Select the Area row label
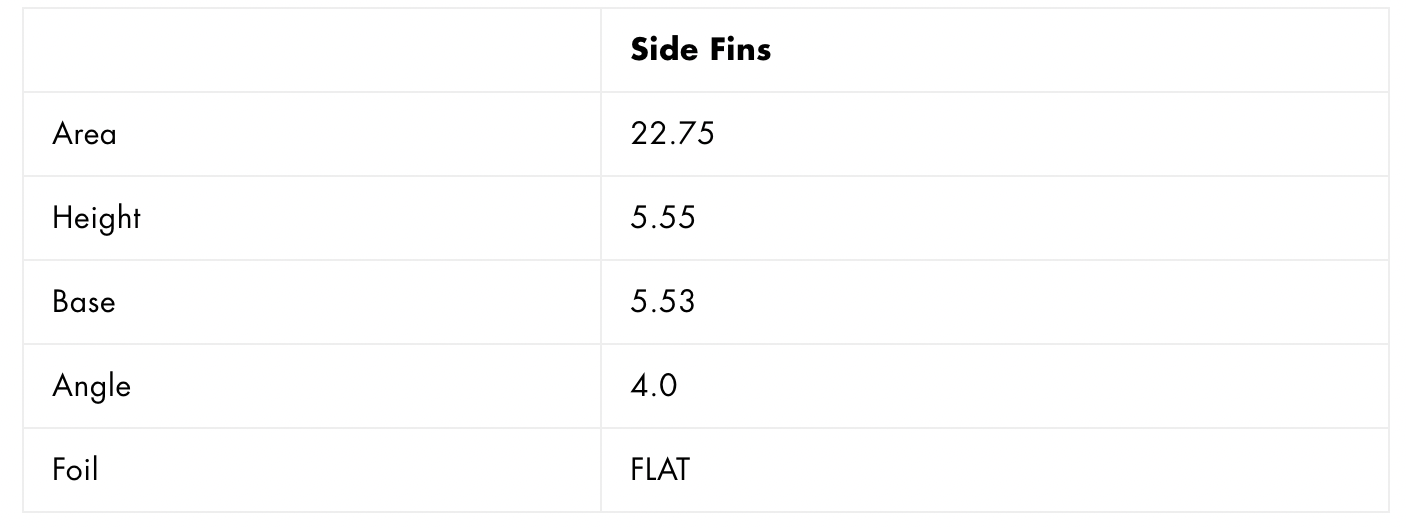The height and width of the screenshot is (528, 1406). (85, 134)
